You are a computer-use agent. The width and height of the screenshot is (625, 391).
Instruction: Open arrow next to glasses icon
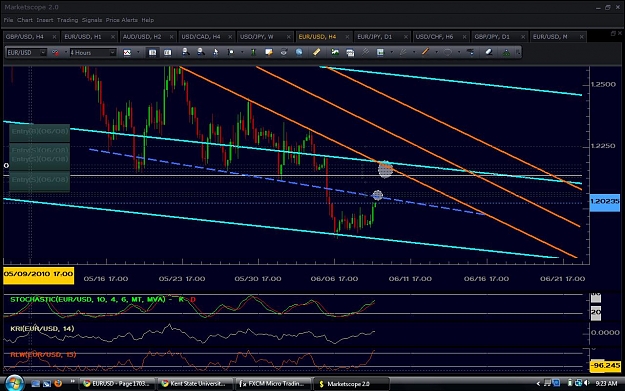[65, 53]
